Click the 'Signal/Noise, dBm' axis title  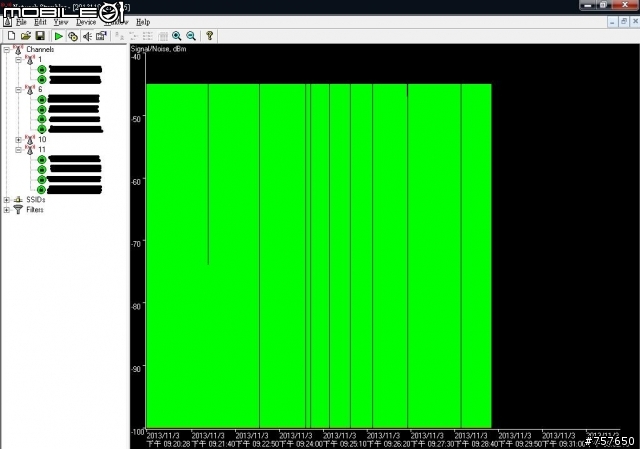point(158,49)
